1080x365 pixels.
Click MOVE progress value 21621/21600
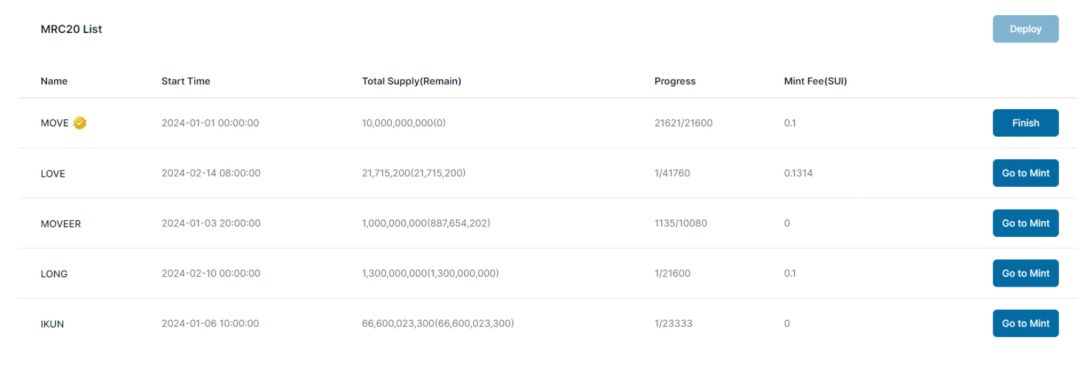pyautogui.click(x=683, y=123)
